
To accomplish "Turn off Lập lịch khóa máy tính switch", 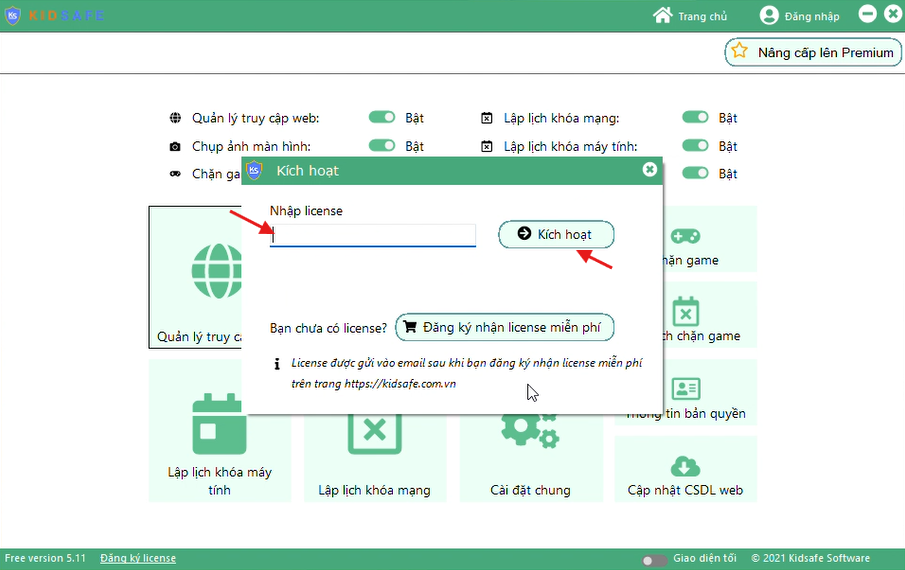I will (x=695, y=146).
